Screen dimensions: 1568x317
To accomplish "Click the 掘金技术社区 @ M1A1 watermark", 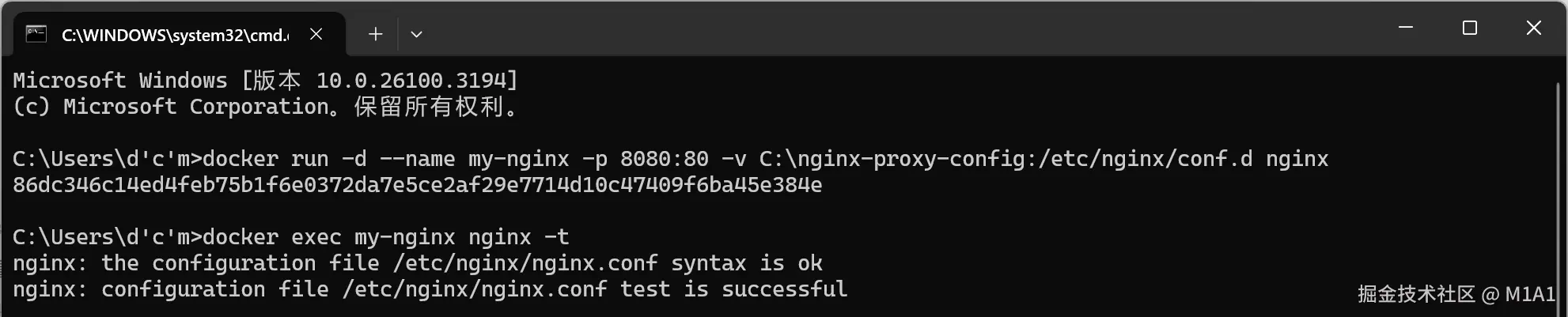I will [1456, 294].
